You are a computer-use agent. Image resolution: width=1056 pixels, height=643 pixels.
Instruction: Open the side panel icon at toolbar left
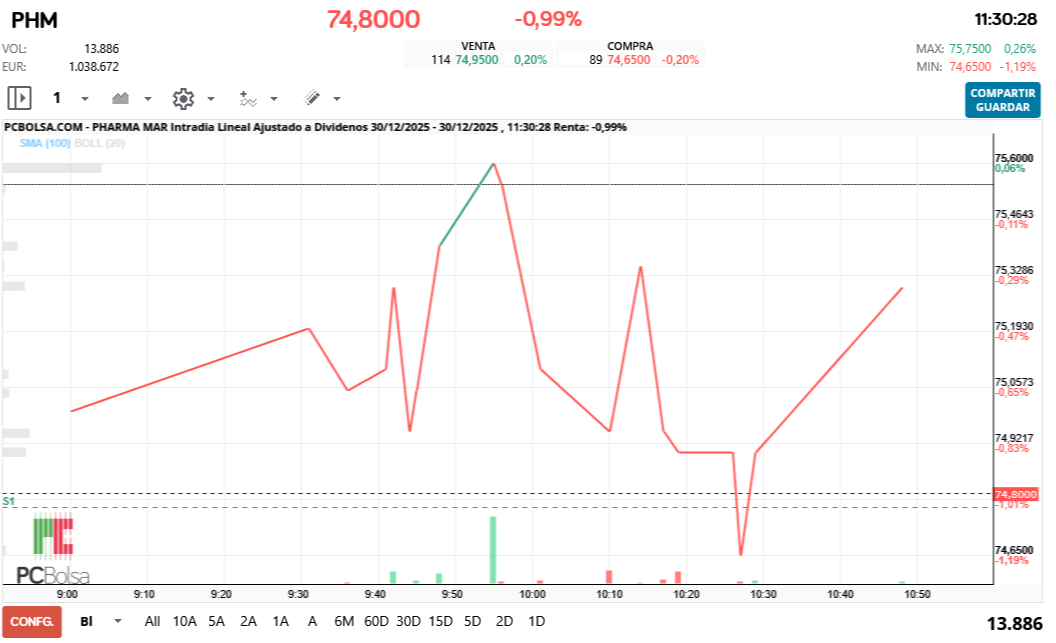20,98
